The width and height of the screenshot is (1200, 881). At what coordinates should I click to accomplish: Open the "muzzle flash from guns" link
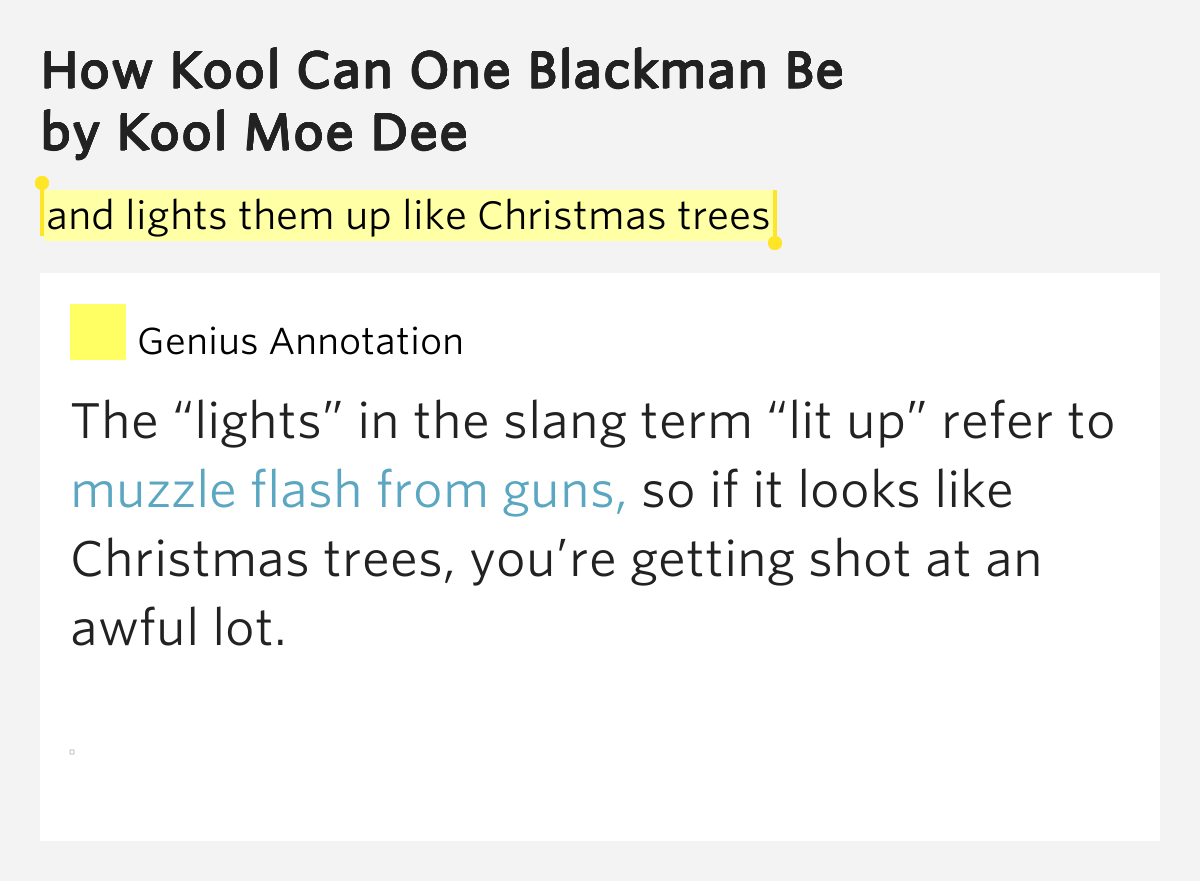click(x=349, y=491)
